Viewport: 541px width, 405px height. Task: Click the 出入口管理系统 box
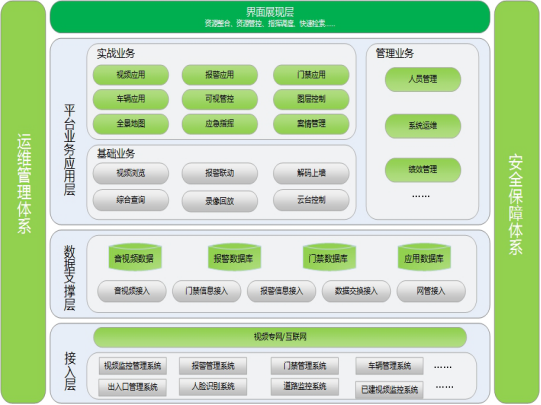click(132, 387)
